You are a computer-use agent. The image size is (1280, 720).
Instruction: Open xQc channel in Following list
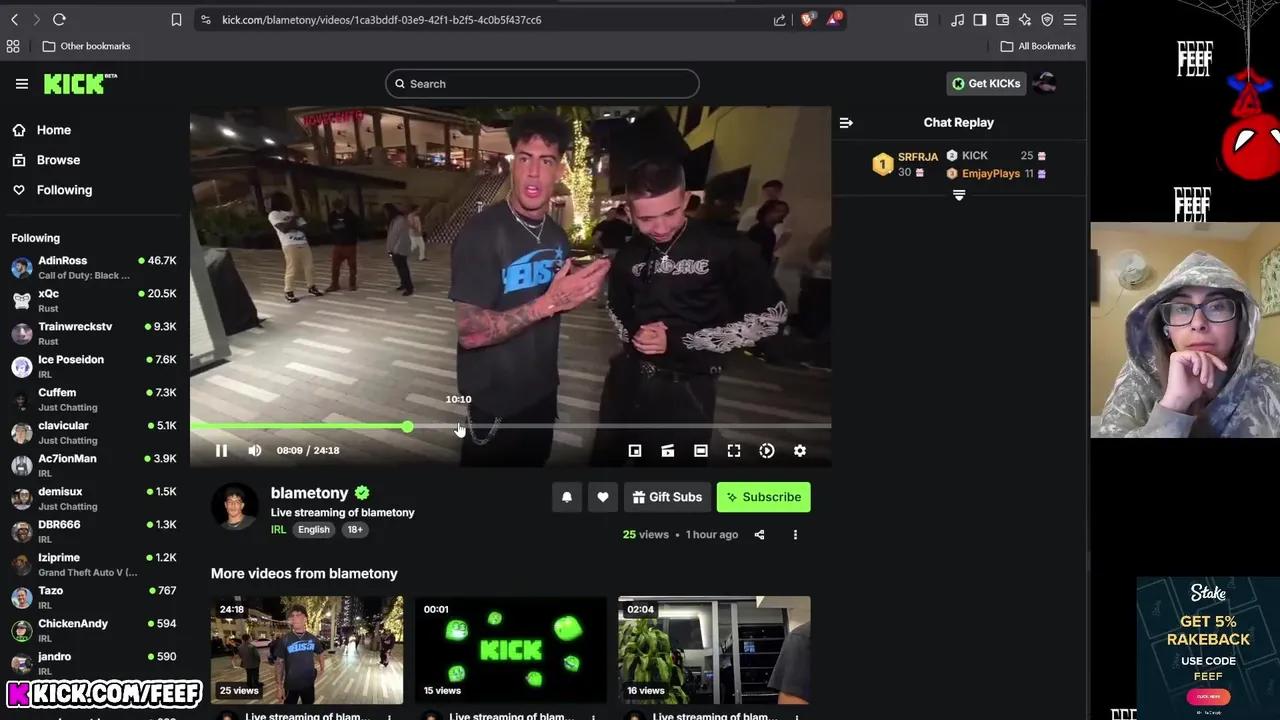[x=95, y=301]
